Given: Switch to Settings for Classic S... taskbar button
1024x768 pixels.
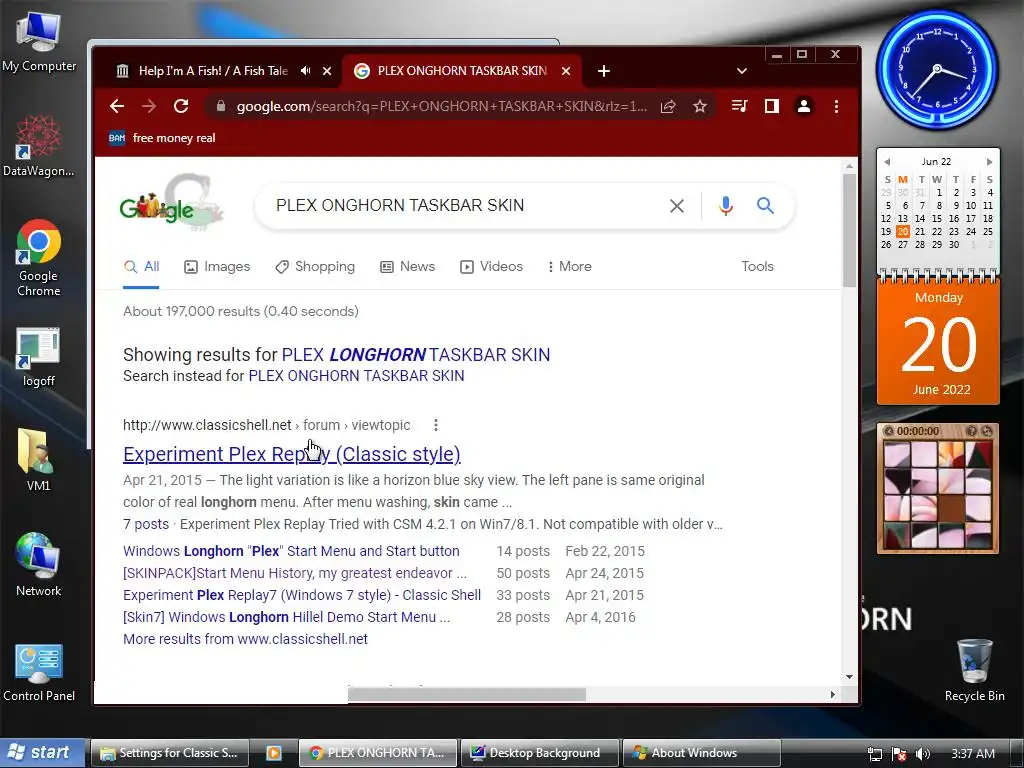Looking at the screenshot, I should click(169, 753).
